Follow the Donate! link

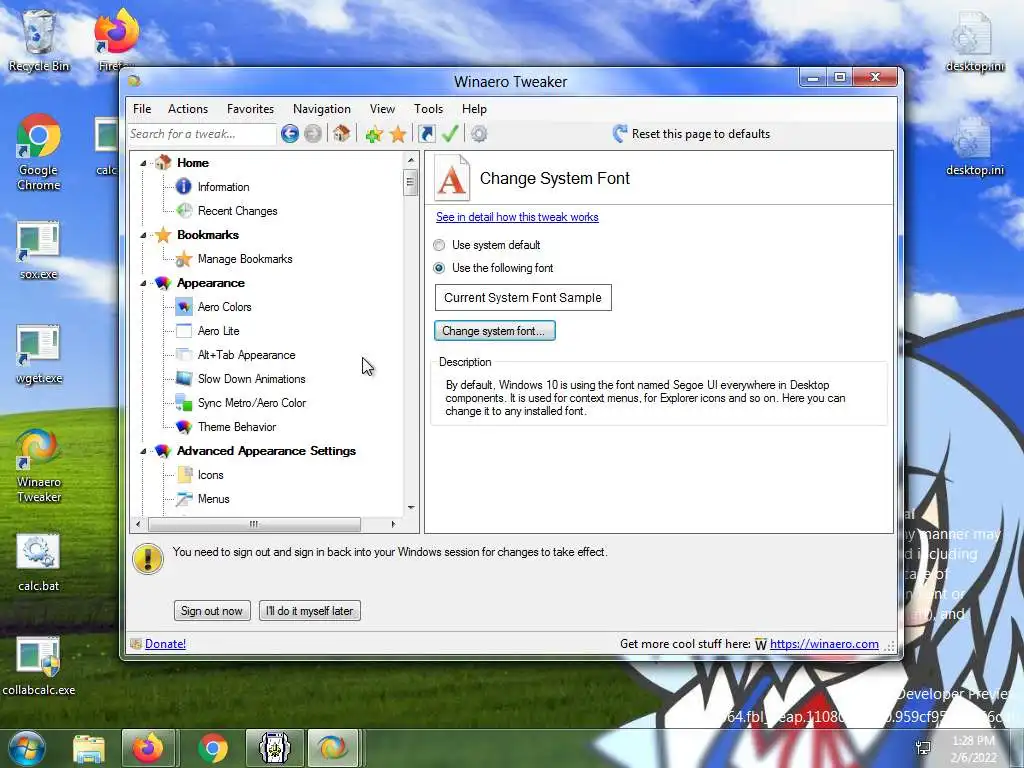[165, 644]
